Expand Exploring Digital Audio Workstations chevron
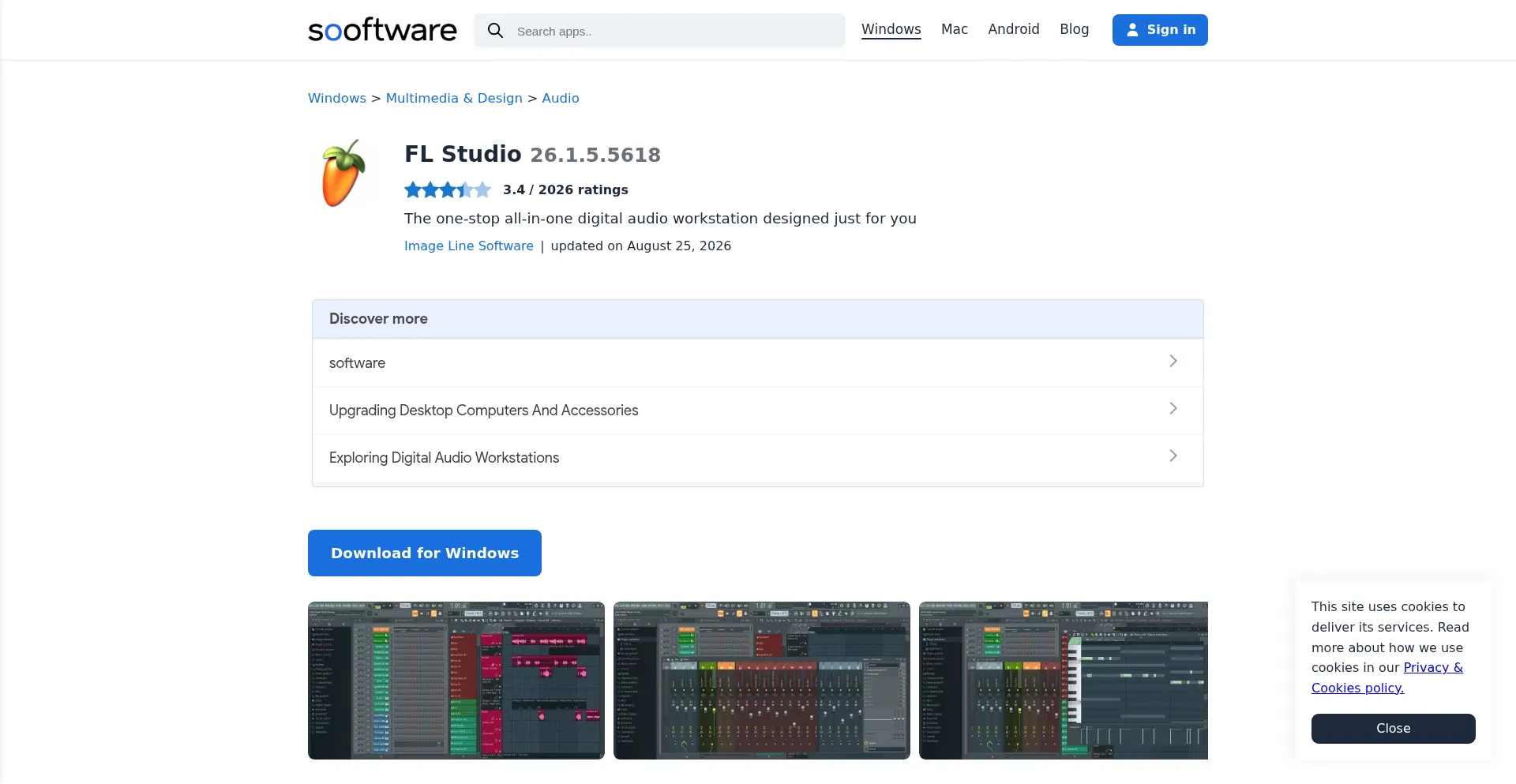Image resolution: width=1516 pixels, height=784 pixels. pos(1173,456)
